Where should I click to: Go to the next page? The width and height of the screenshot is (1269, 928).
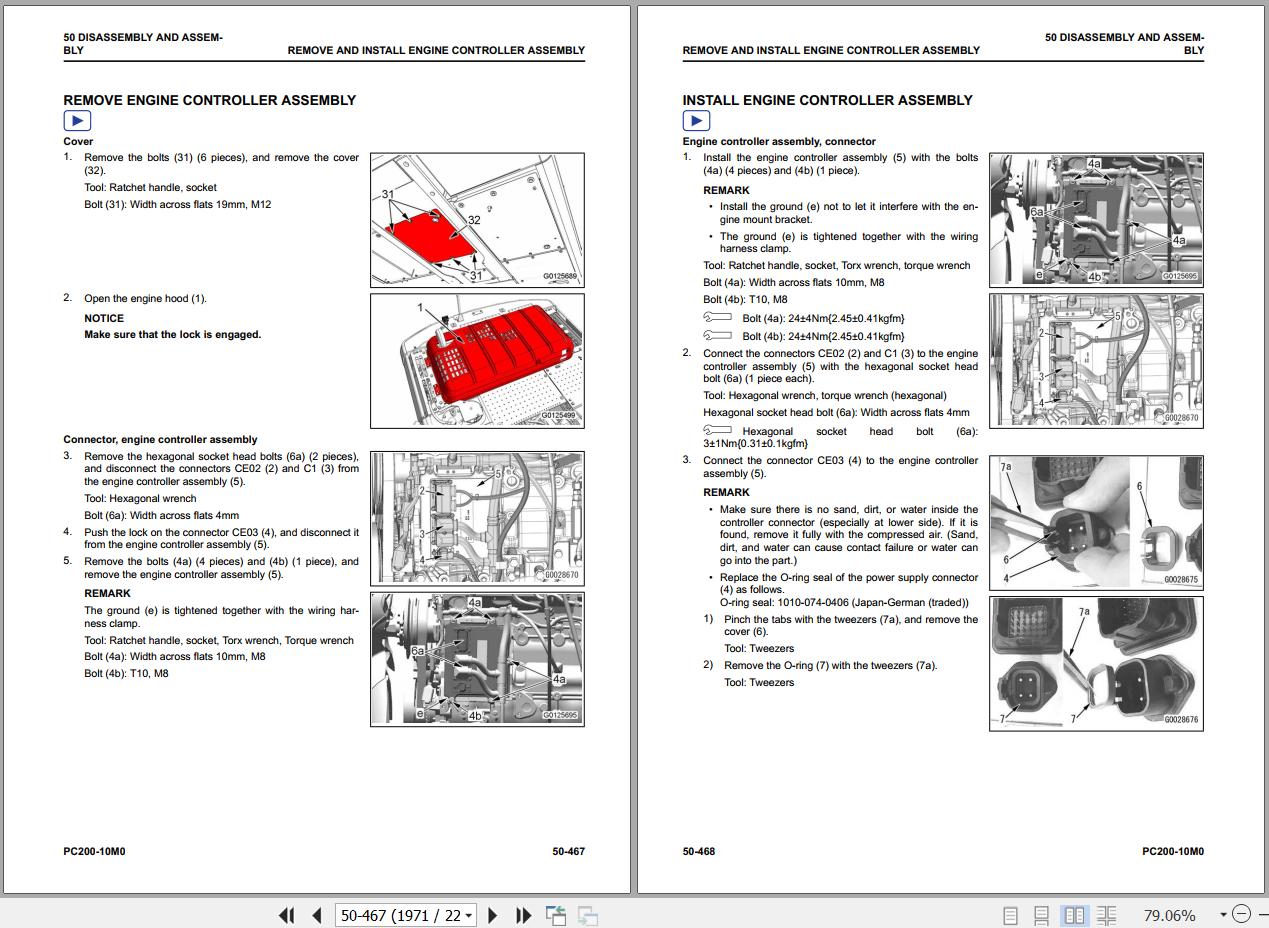493,915
